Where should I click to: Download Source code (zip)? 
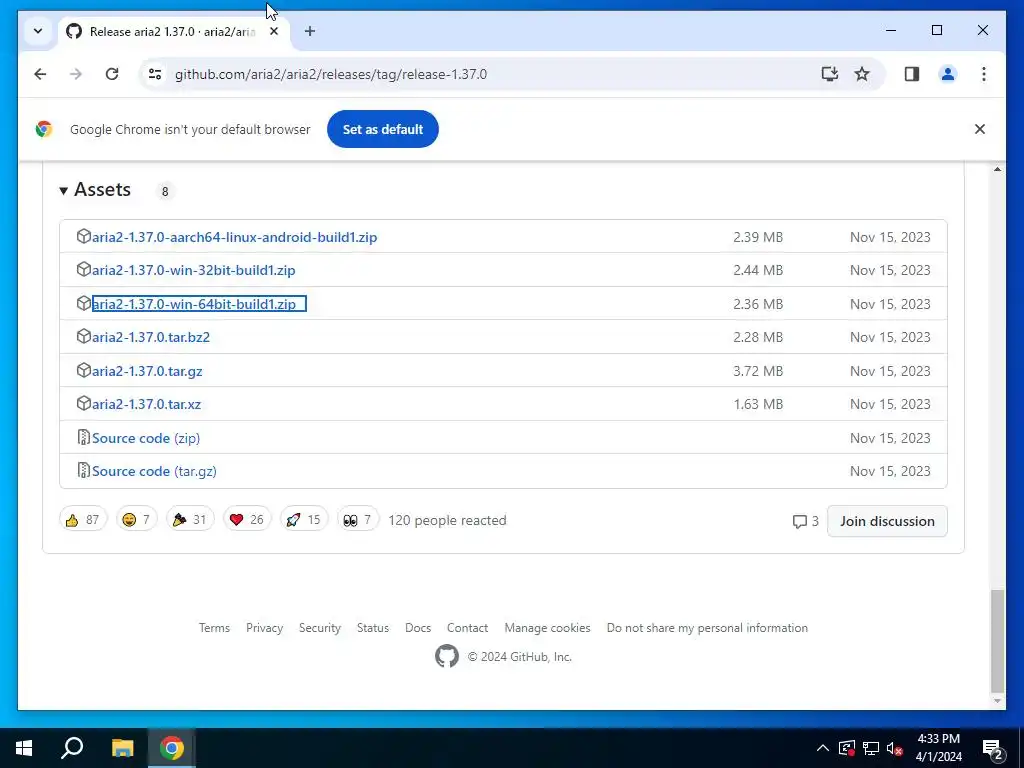point(146,438)
